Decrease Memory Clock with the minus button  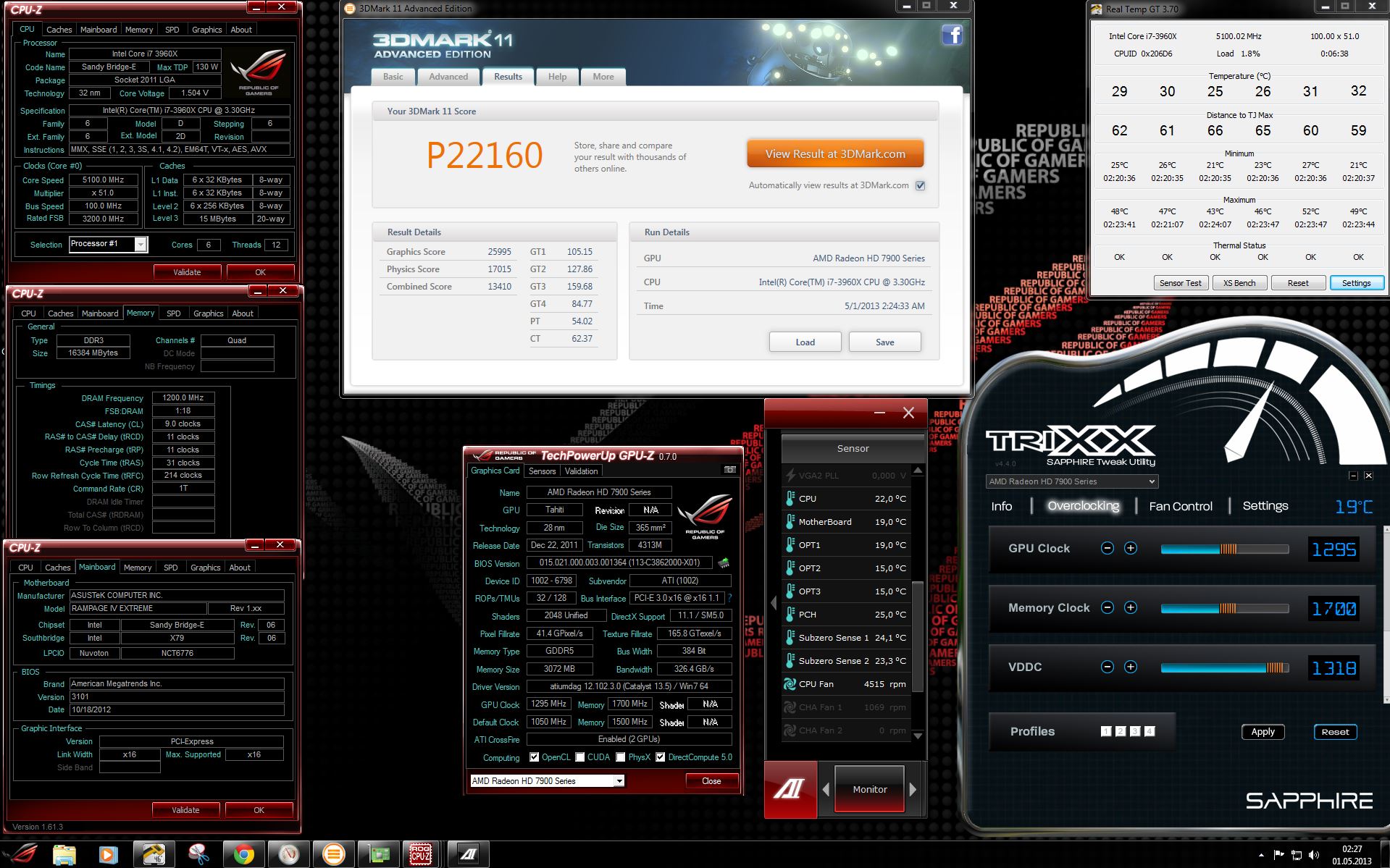click(x=1107, y=607)
